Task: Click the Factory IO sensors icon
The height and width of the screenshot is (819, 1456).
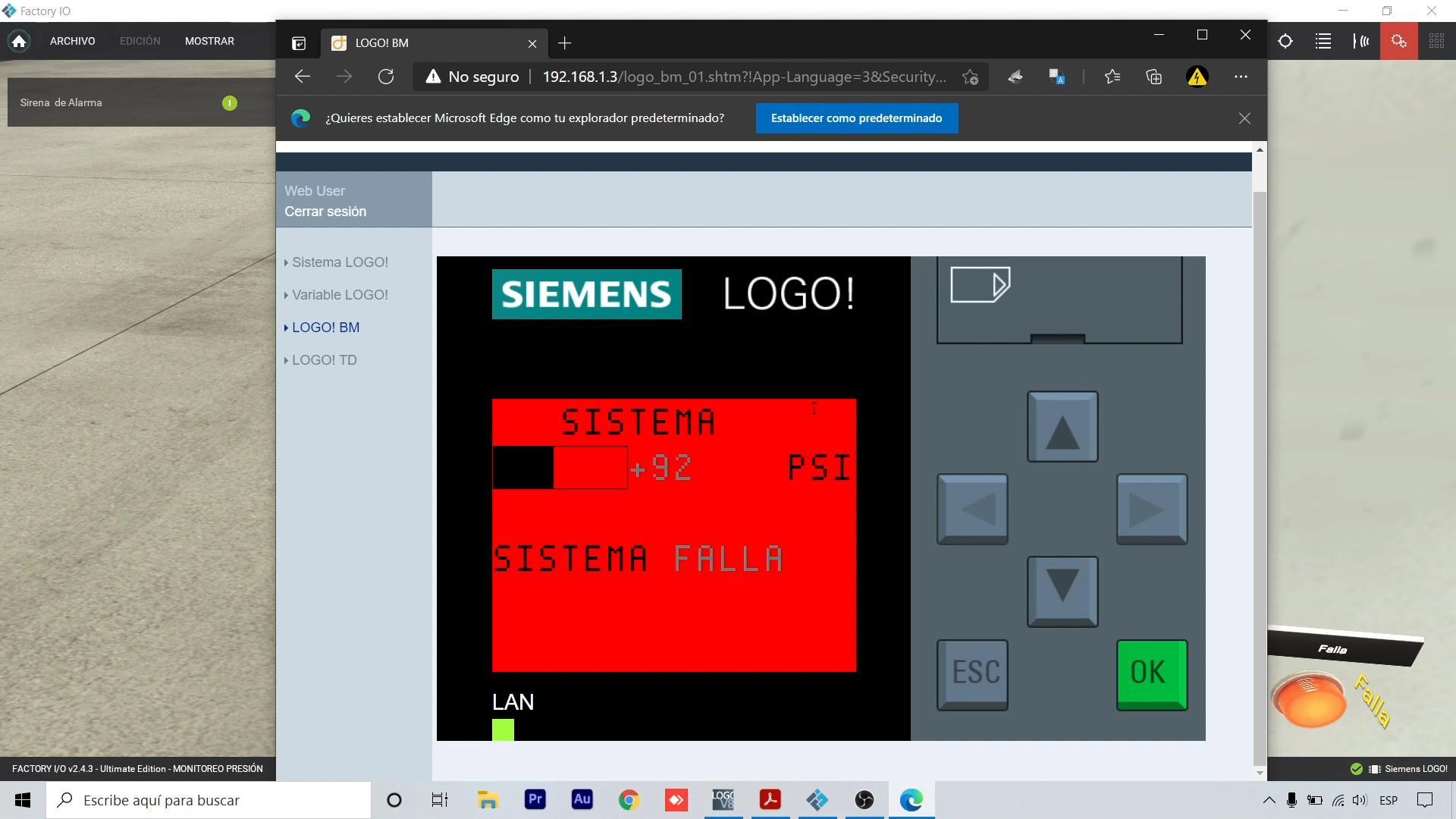Action: (1361, 41)
